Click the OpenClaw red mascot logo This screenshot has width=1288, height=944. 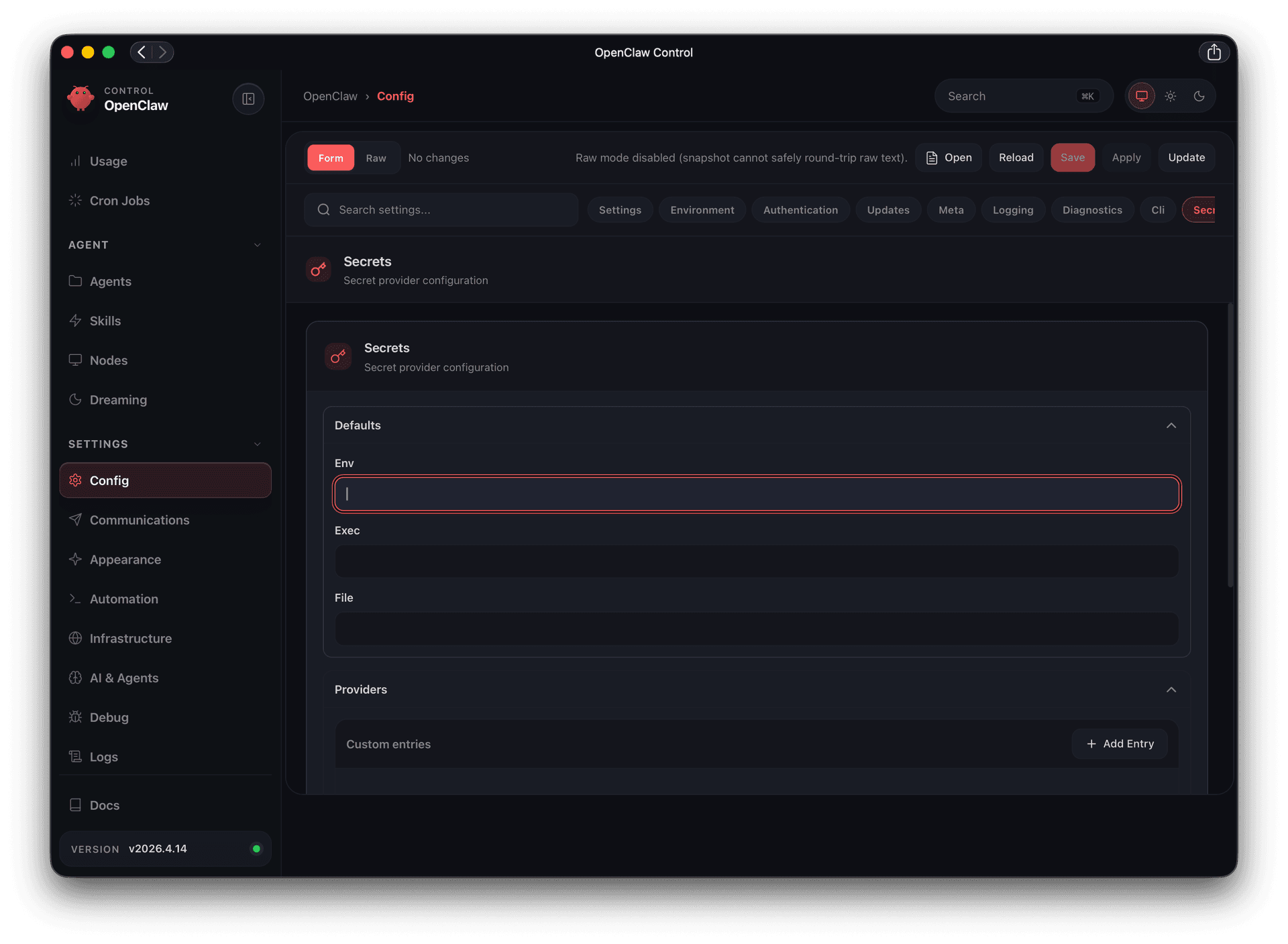click(x=80, y=99)
